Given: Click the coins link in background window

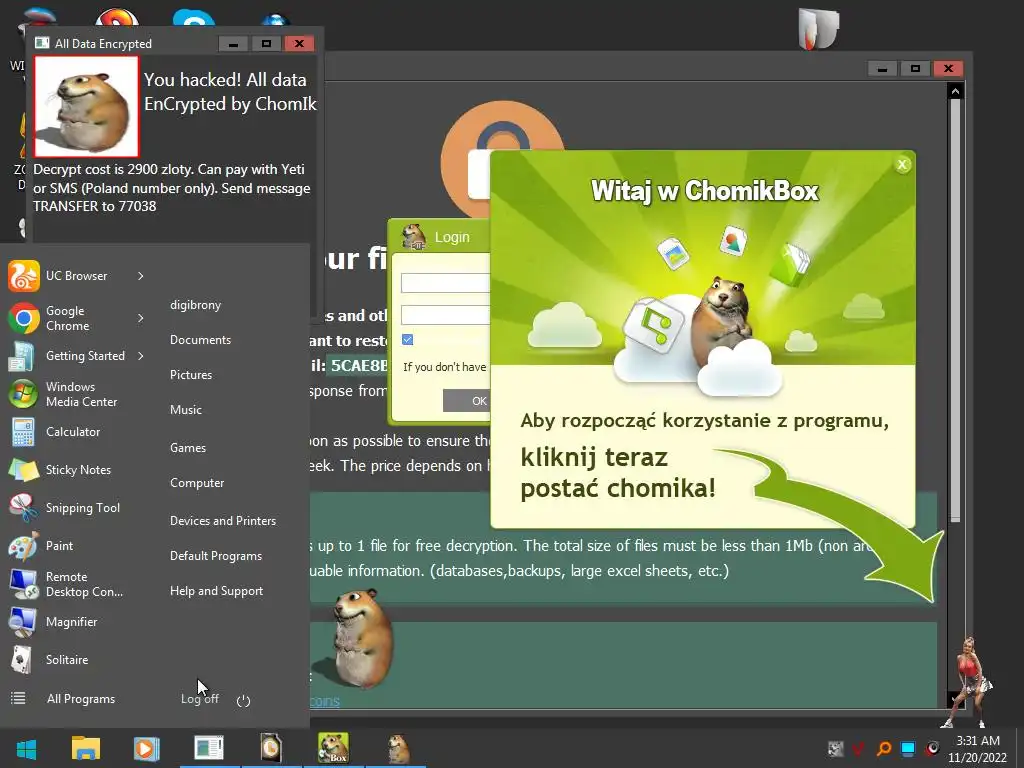Looking at the screenshot, I should coord(325,701).
